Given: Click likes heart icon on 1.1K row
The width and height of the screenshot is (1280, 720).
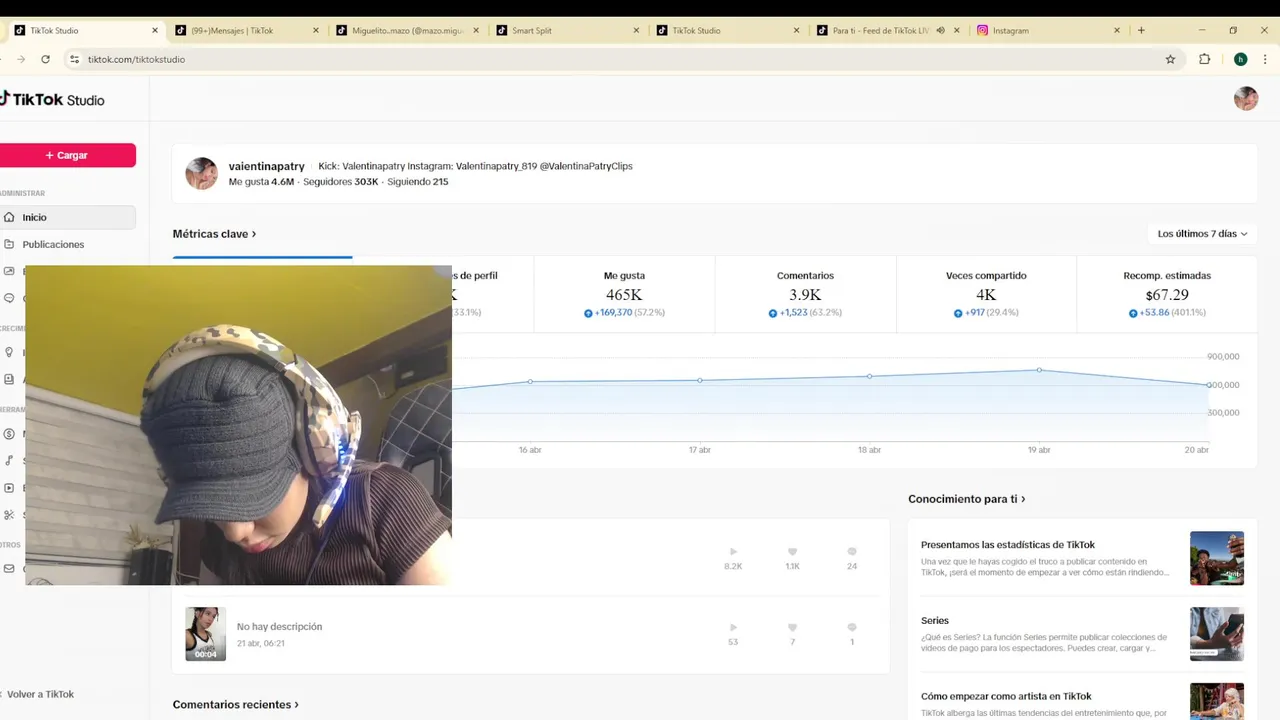Looking at the screenshot, I should click(792, 551).
